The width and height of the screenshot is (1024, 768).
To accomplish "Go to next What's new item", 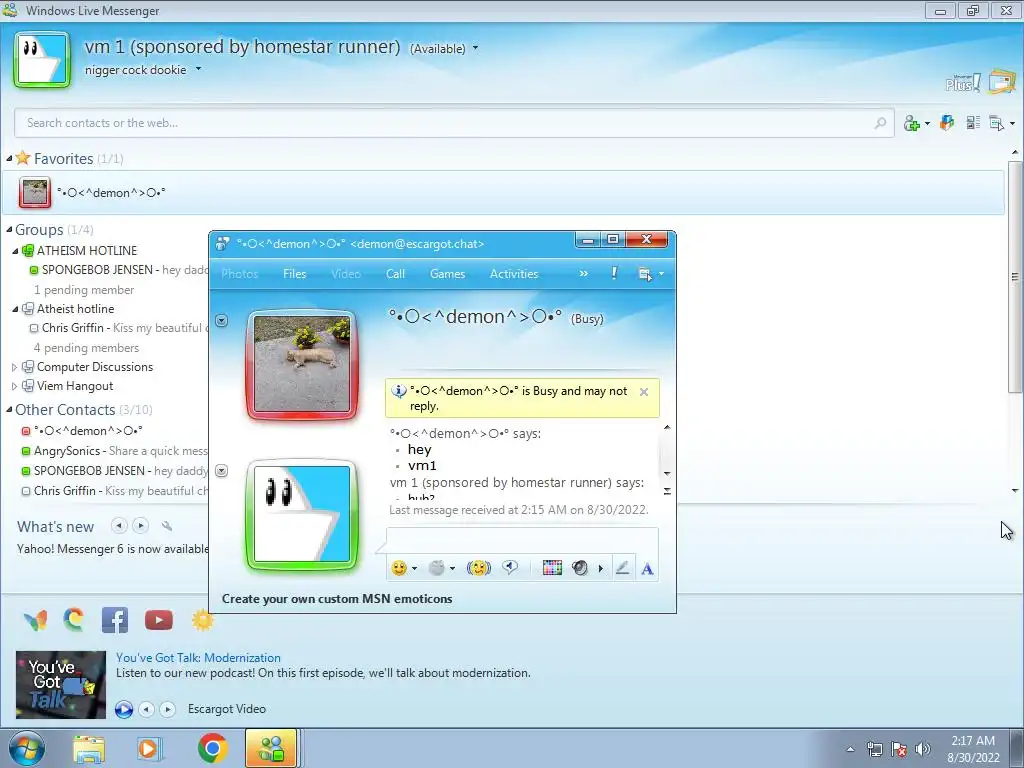I will (x=140, y=525).
